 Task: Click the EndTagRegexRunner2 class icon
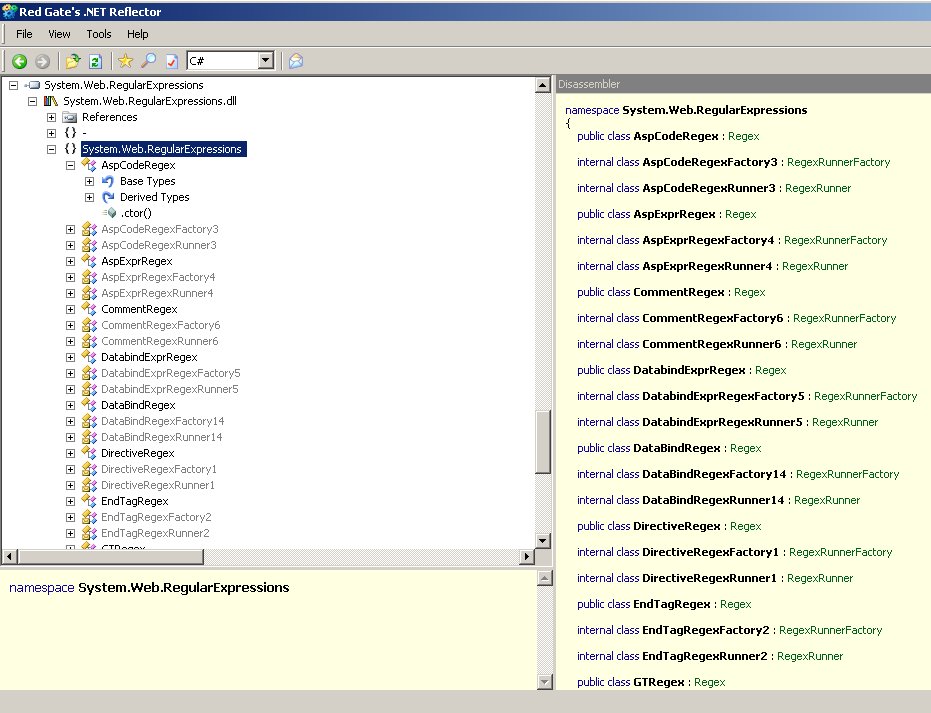click(x=89, y=534)
